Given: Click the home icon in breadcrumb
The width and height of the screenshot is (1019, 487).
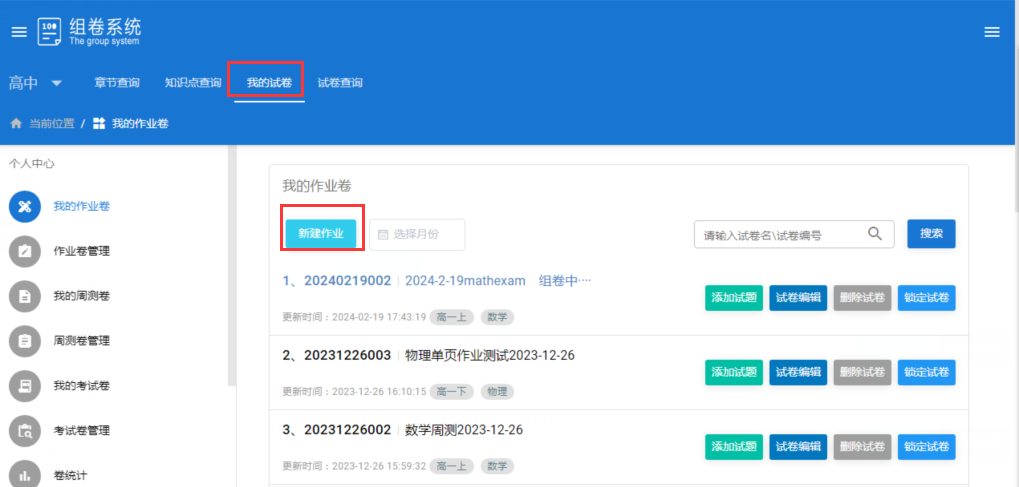Looking at the screenshot, I should coord(15,124).
